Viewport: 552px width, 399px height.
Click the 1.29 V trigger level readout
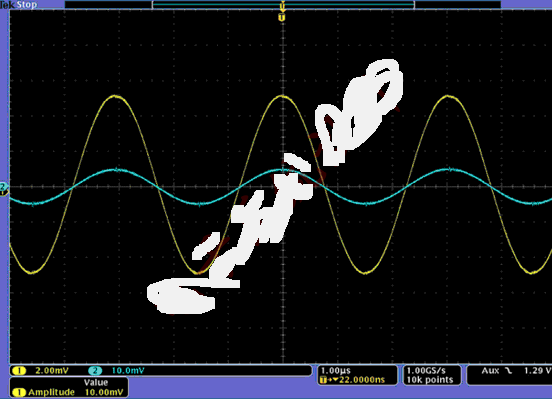click(537, 370)
